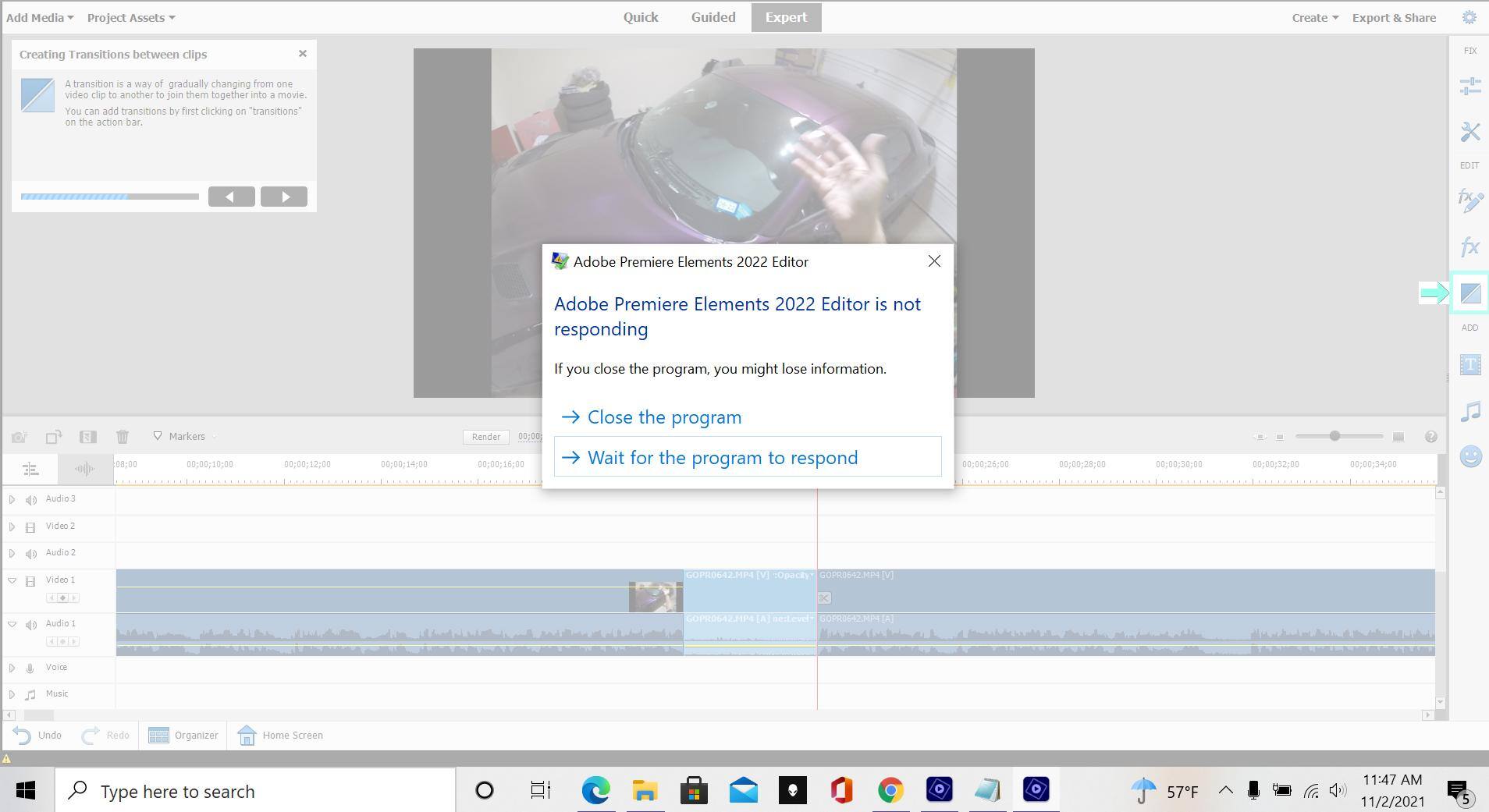Open the Tools wrench icon
1489x812 pixels.
1469,132
